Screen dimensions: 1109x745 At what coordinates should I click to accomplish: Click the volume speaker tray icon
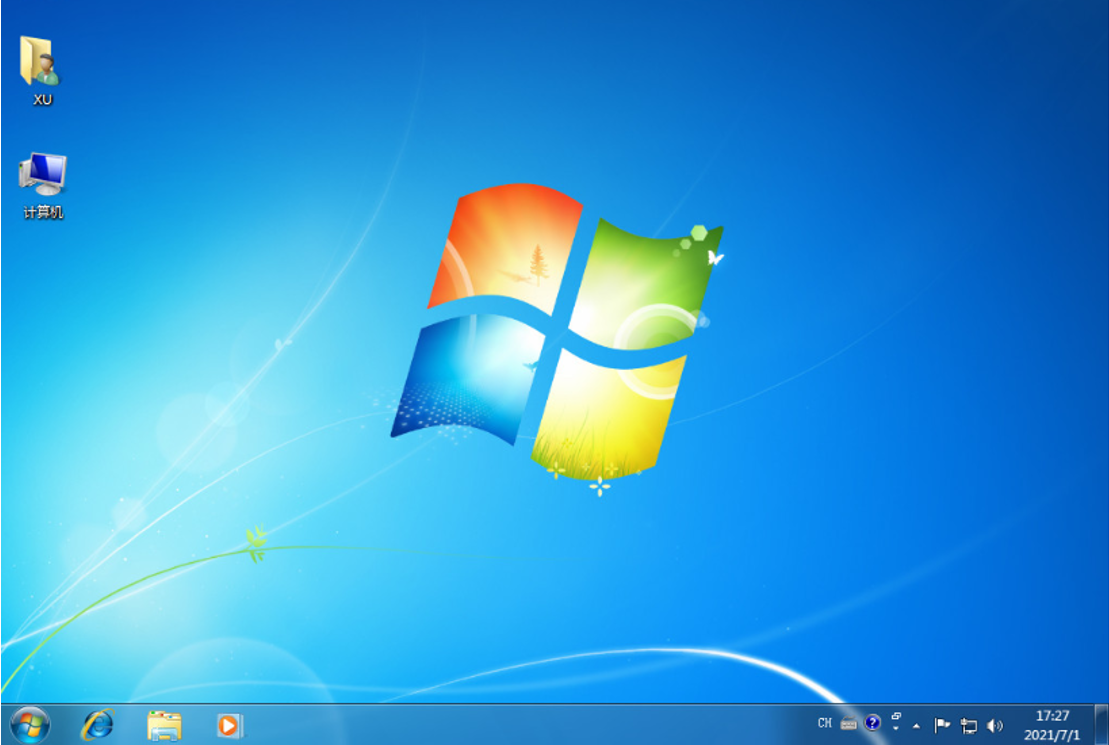[x=994, y=725]
